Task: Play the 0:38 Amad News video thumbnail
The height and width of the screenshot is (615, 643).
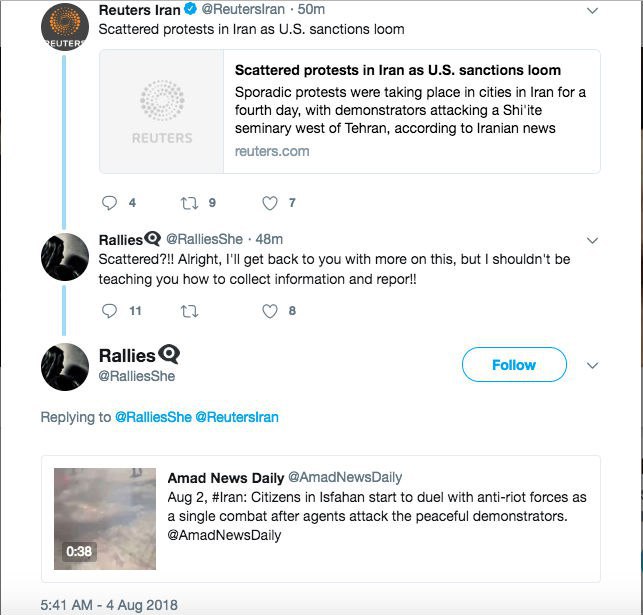Action: pyautogui.click(x=105, y=518)
